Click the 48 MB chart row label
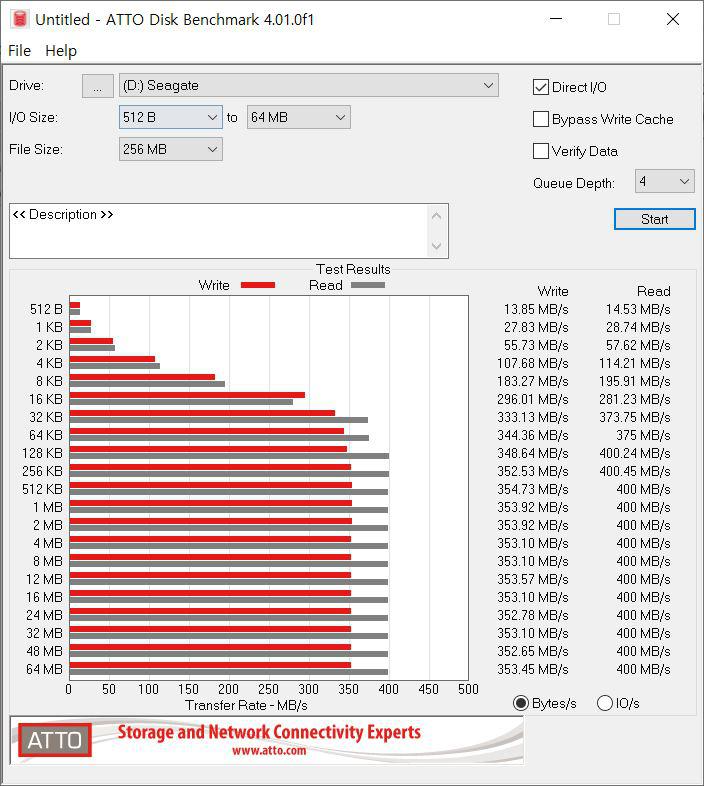This screenshot has height=786, width=704. [44, 652]
